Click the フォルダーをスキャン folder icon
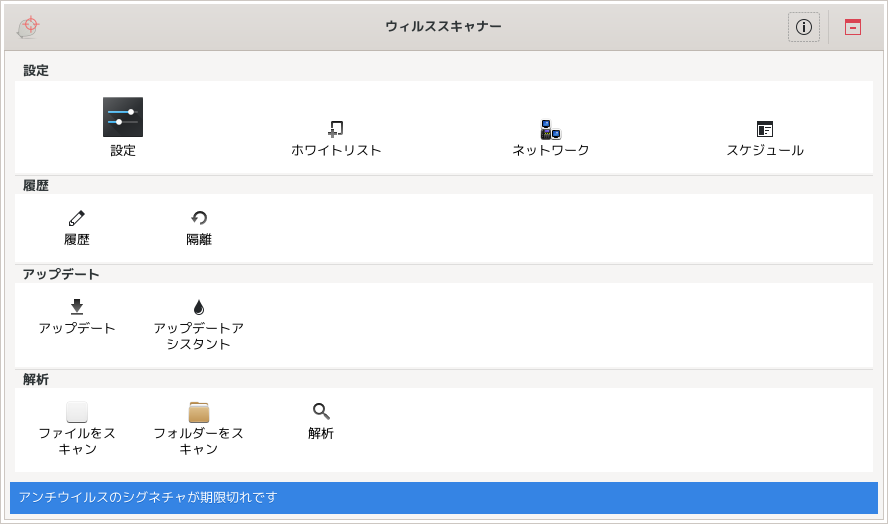 (x=199, y=412)
